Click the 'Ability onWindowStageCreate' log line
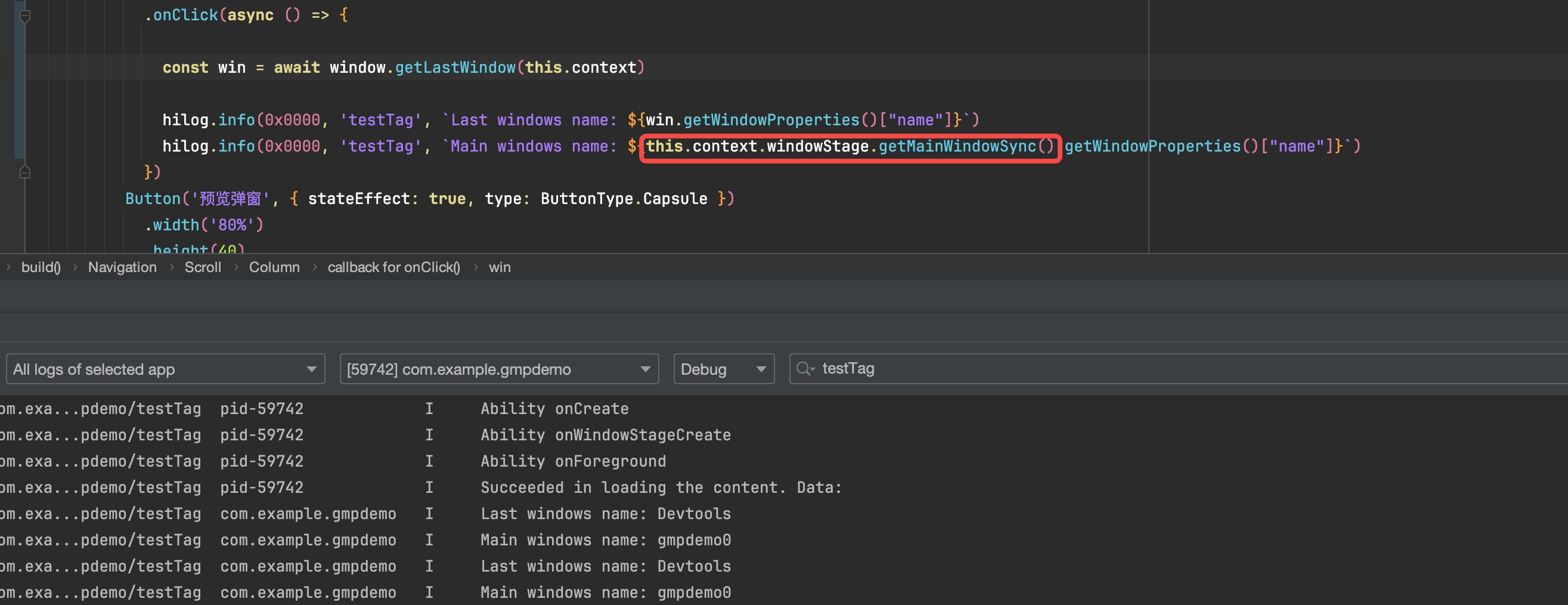Image resolution: width=1568 pixels, height=605 pixels. pos(606,435)
